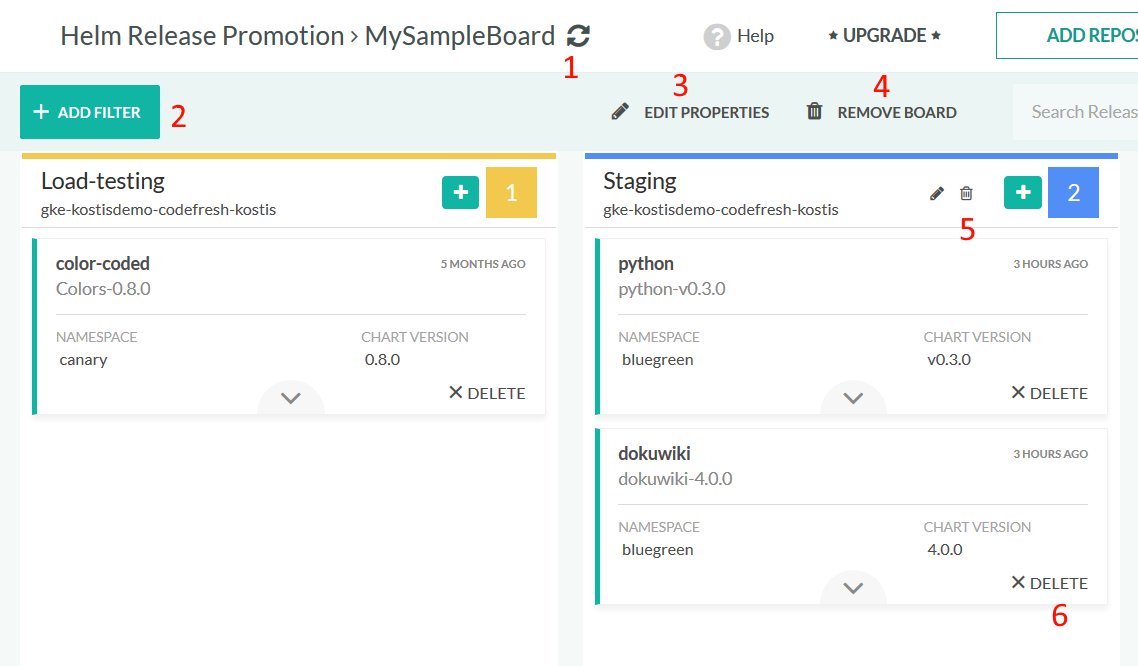This screenshot has height=666, width=1138.
Task: Focus the Search Releases input field
Action: [x=1080, y=112]
